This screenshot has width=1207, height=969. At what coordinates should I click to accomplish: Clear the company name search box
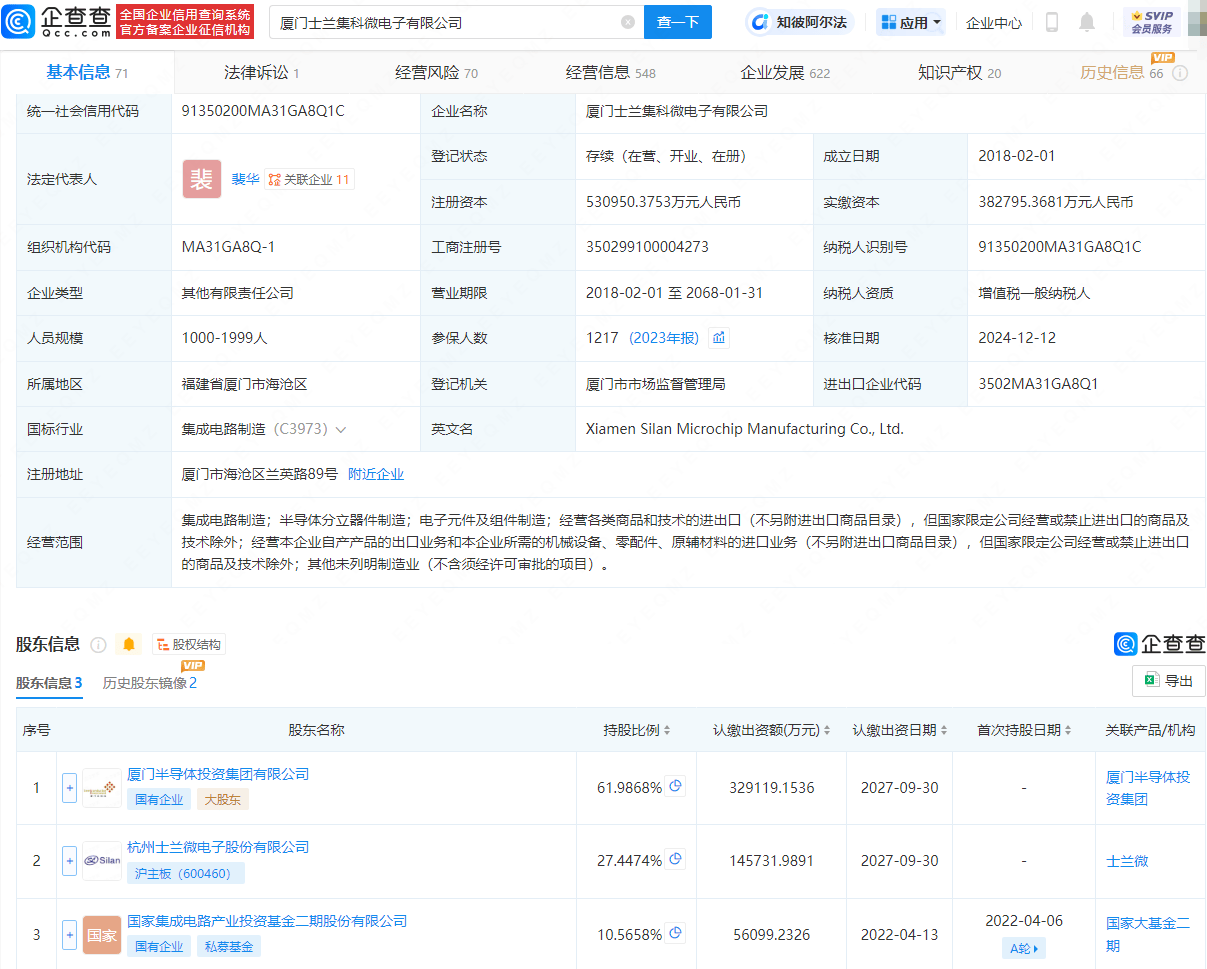pyautogui.click(x=628, y=22)
